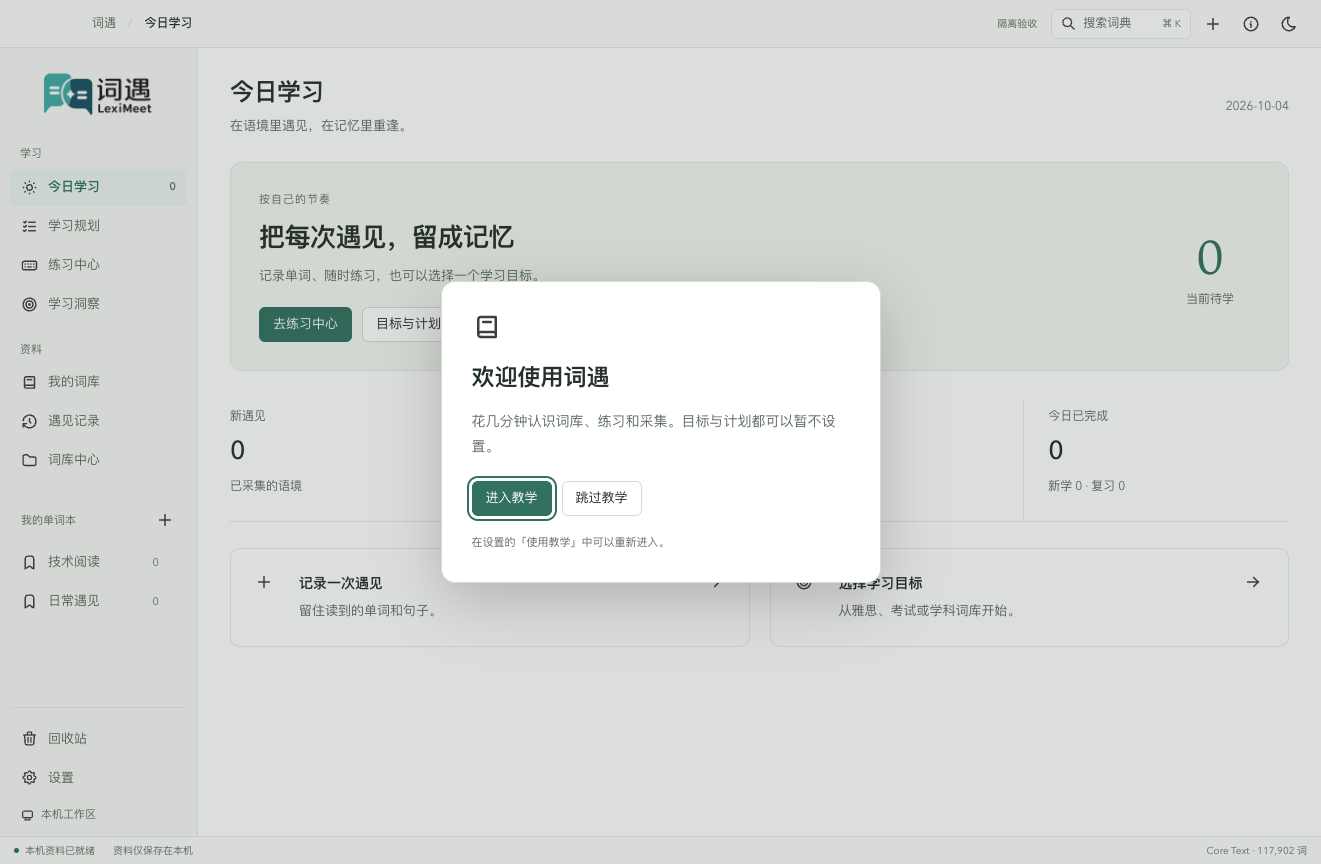Click the keyboard icon beside 练习中心
Viewport: 1321px width, 864px height.
point(29,265)
